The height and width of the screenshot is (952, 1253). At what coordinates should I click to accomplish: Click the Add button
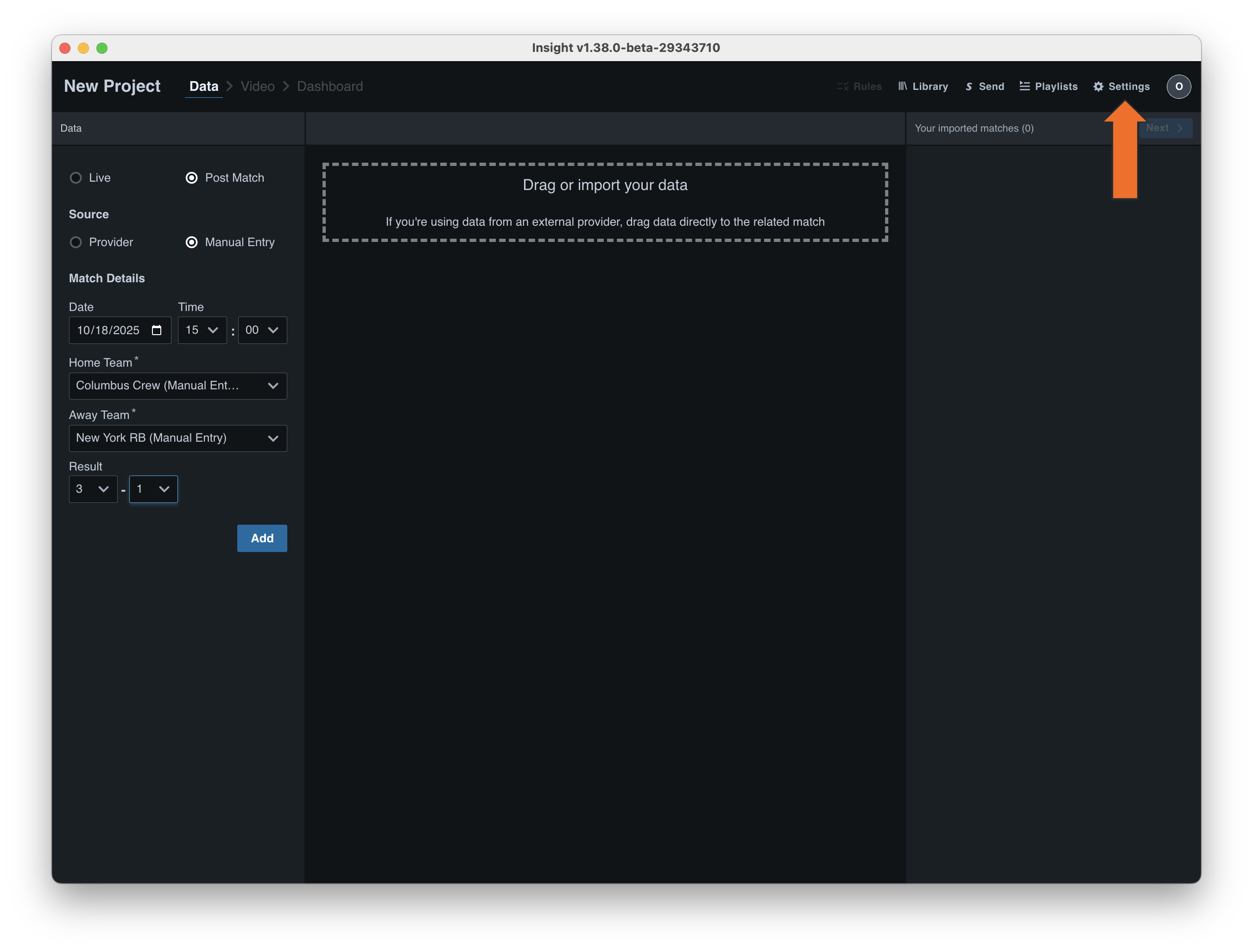tap(262, 538)
